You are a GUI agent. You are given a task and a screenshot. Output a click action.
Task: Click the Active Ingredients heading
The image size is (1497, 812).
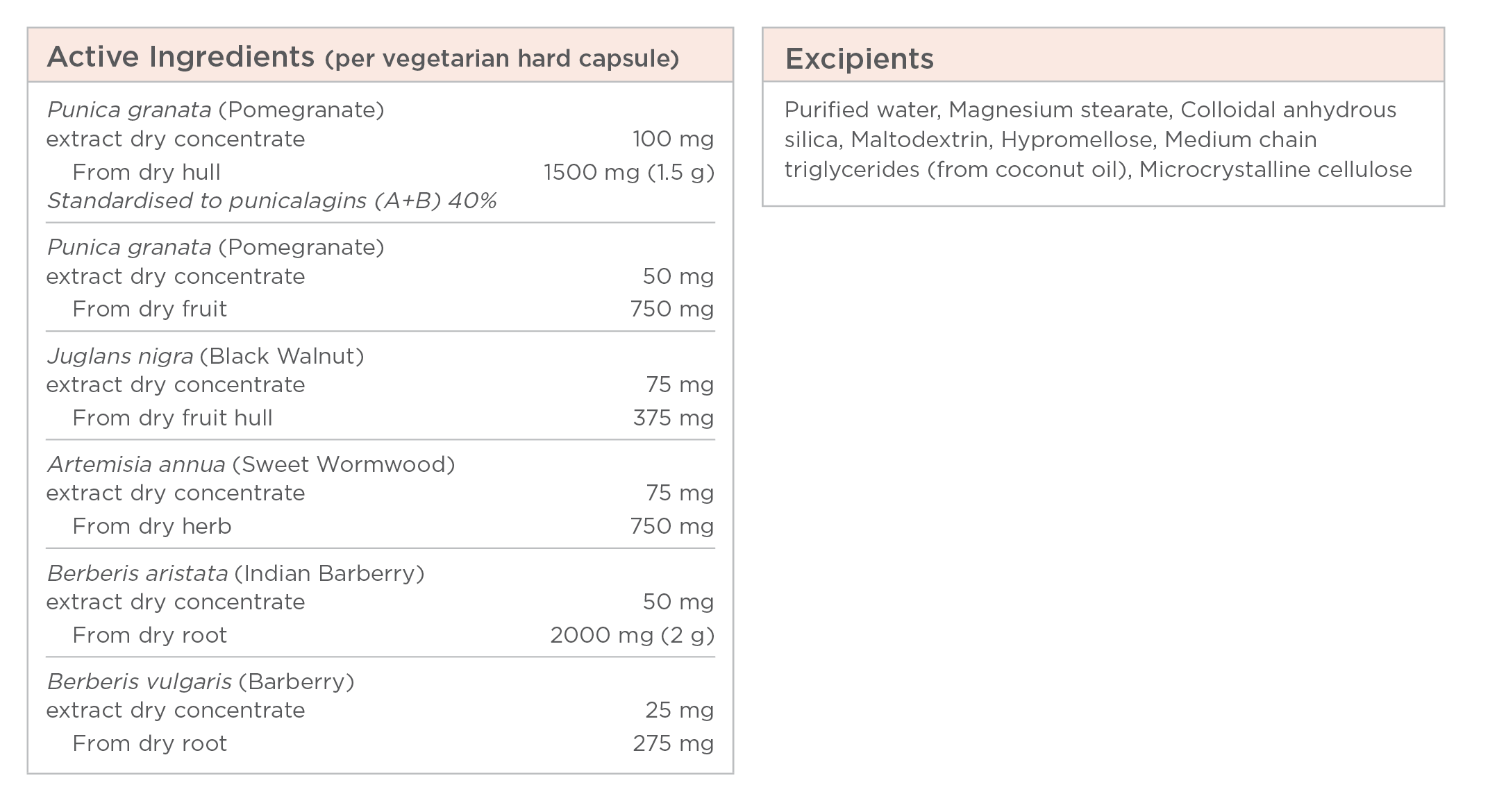coord(181,57)
